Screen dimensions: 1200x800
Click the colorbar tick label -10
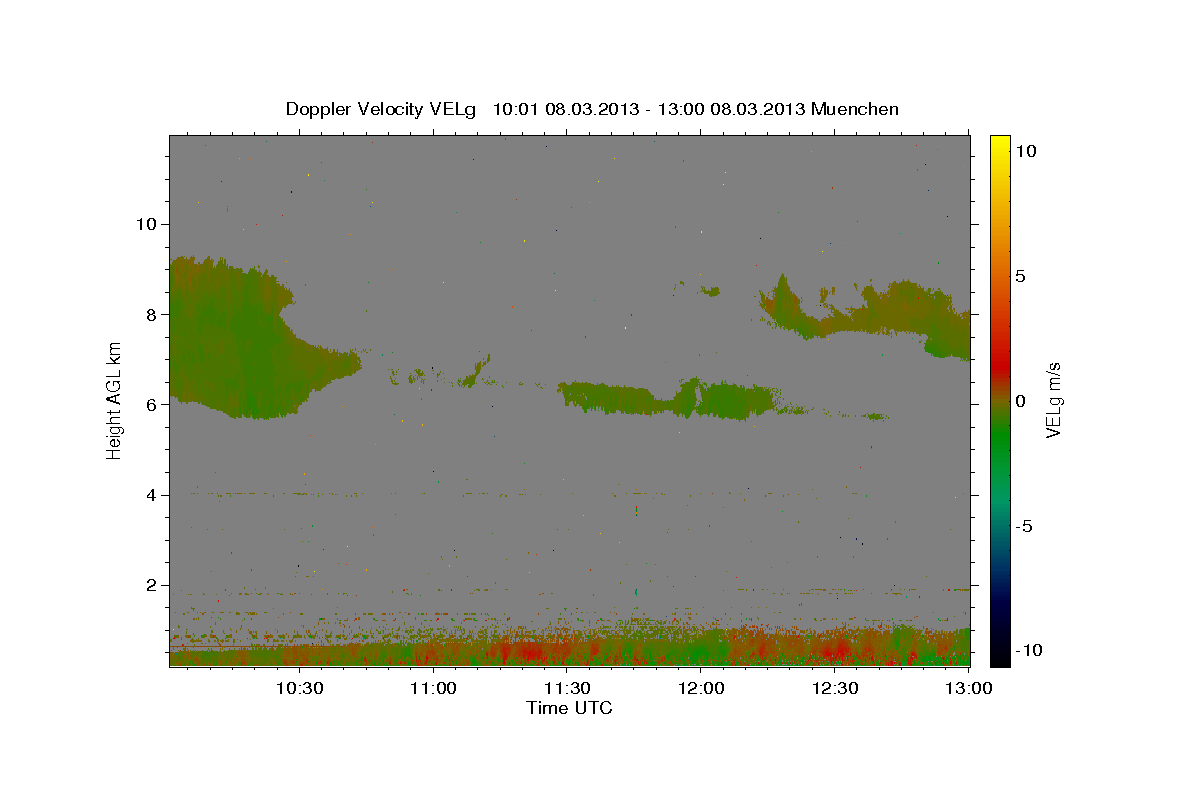coord(1029,650)
